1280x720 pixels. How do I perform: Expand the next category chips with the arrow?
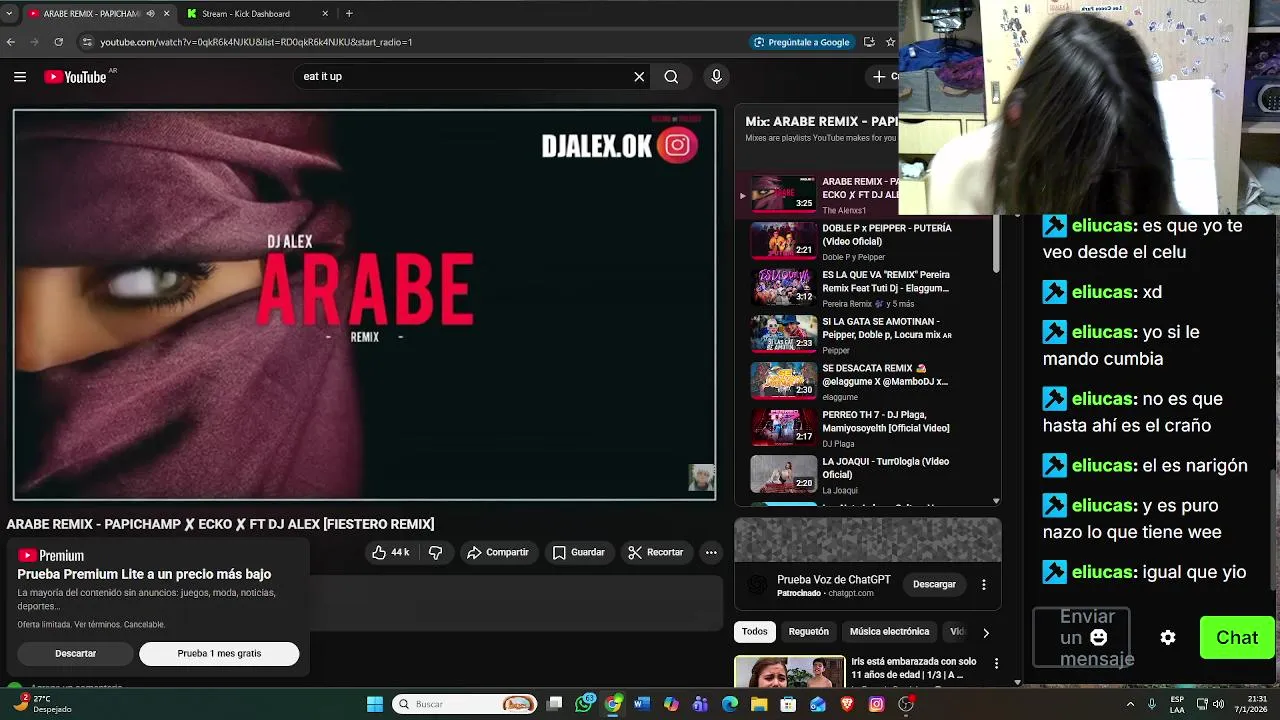click(x=986, y=632)
